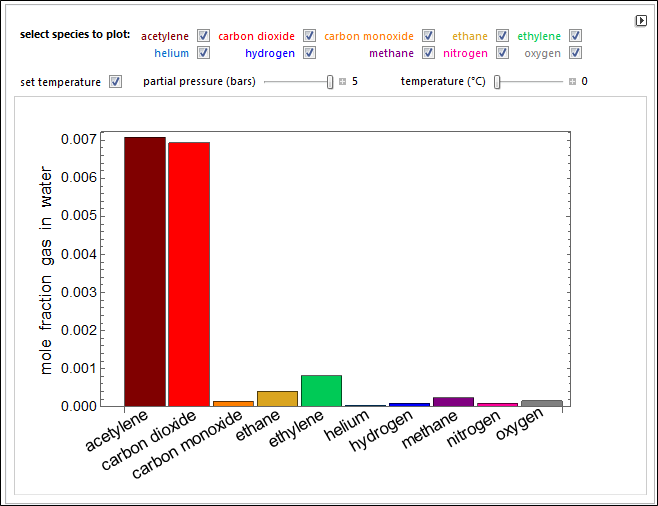
Task: Click the bright red carbon dioxide bar
Action: (188, 274)
